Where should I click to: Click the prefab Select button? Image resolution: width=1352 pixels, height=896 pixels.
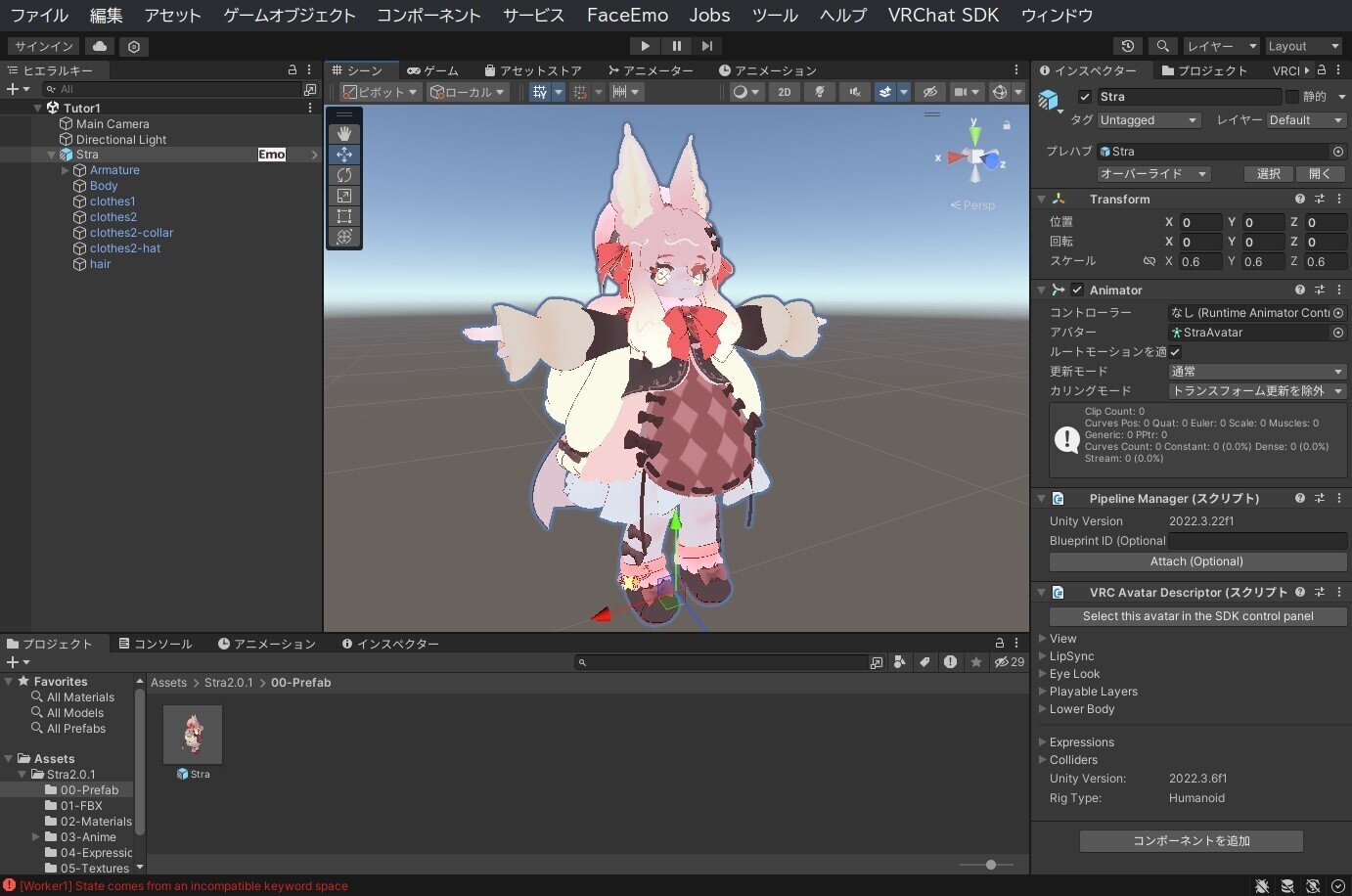tap(1269, 174)
